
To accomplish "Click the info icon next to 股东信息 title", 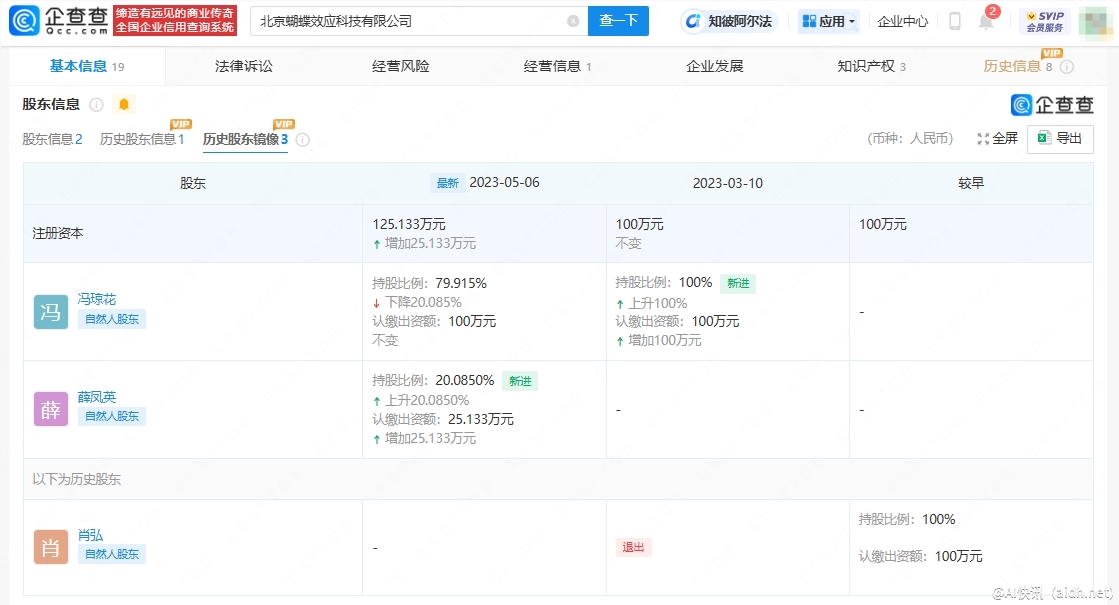I will click(x=97, y=104).
